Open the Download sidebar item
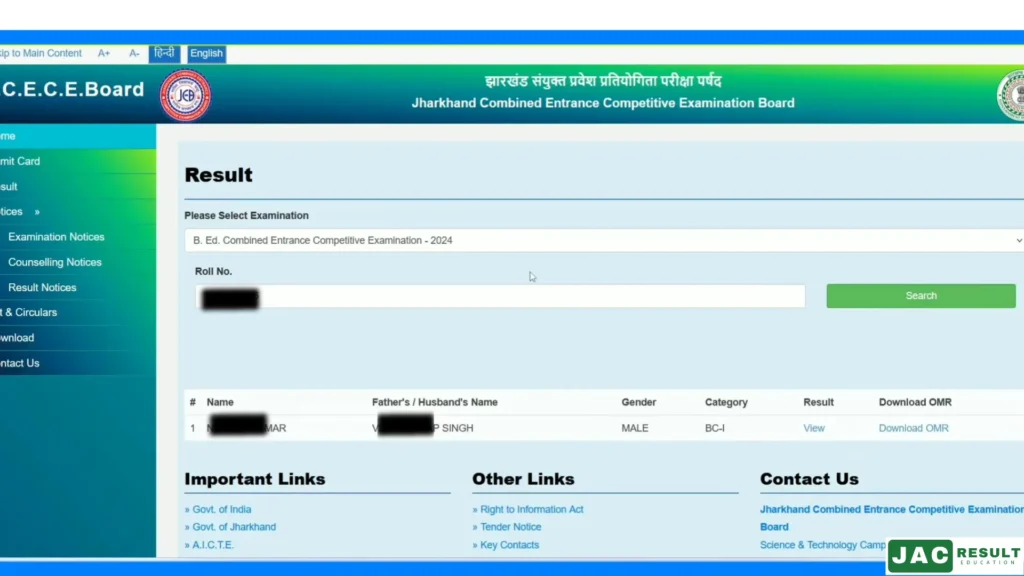This screenshot has height=576, width=1024. (78, 338)
